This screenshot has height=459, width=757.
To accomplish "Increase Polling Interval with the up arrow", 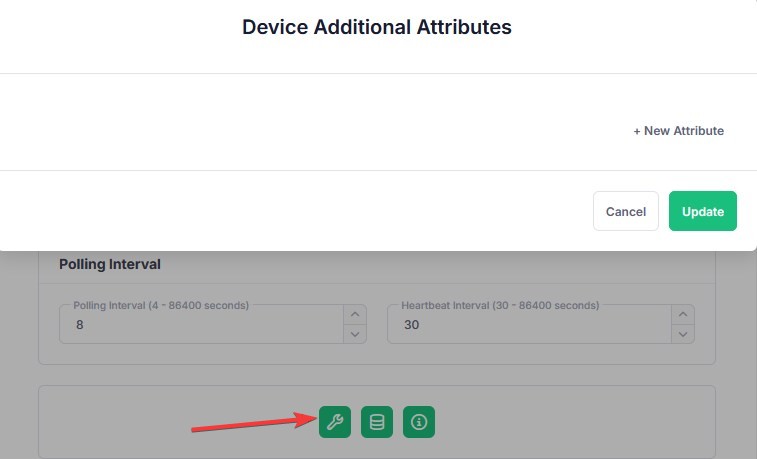I will (355, 314).
